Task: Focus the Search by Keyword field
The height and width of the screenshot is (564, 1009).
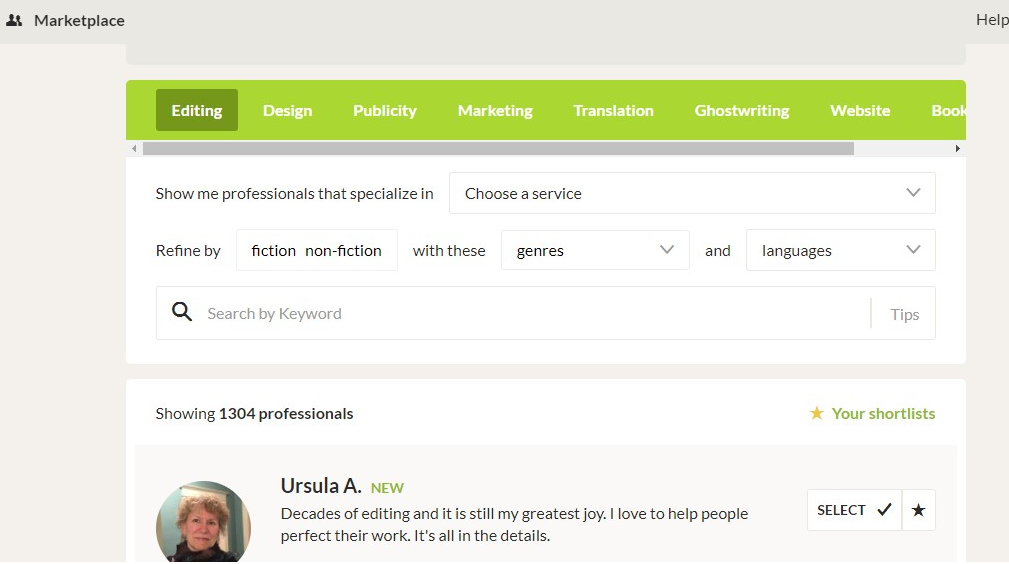Action: point(530,314)
